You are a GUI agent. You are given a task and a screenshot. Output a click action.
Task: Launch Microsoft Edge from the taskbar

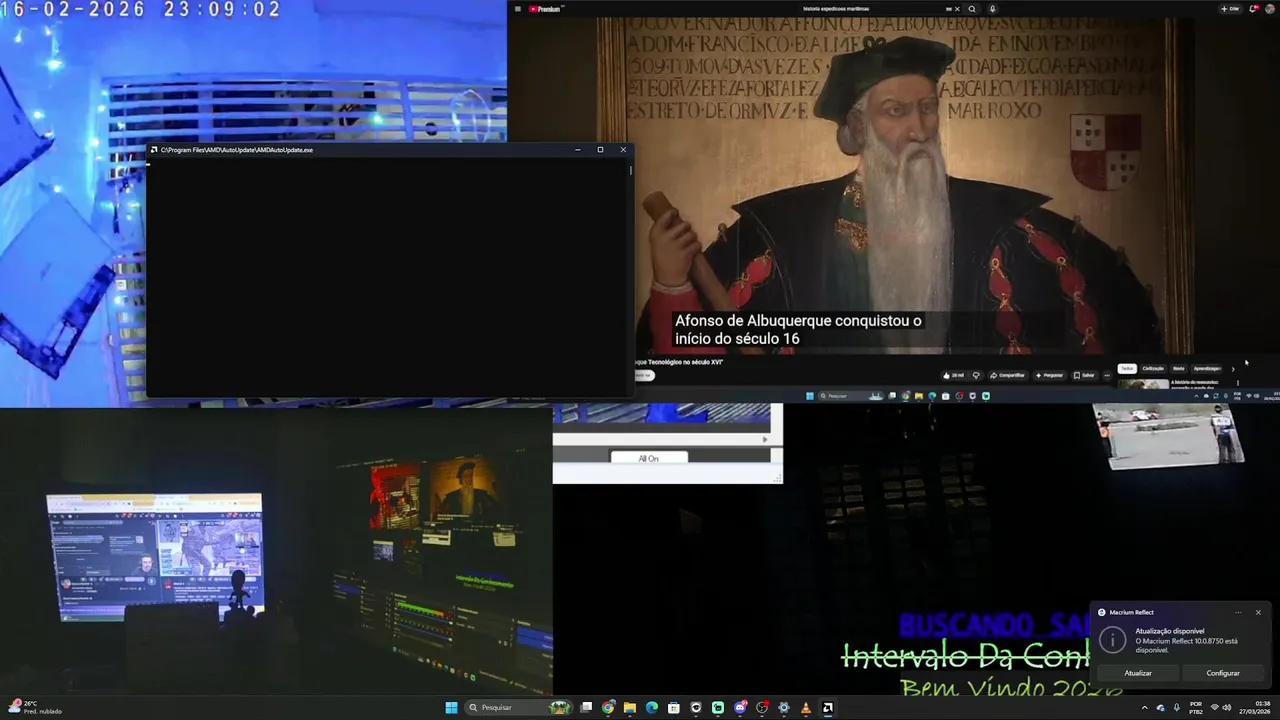(652, 708)
